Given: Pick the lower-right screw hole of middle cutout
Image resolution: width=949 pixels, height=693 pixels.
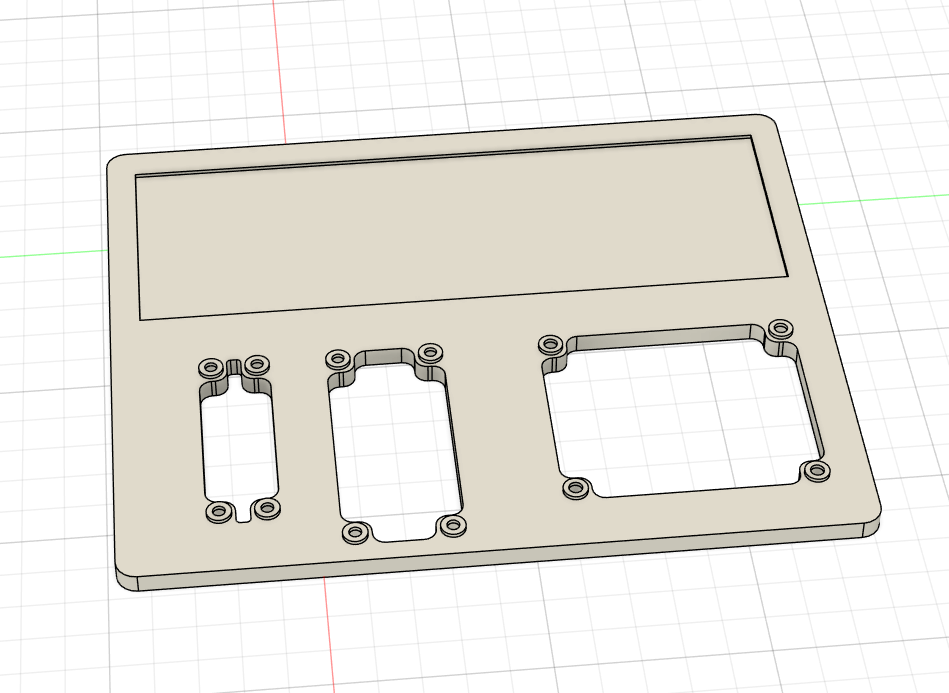Looking at the screenshot, I should [x=452, y=525].
